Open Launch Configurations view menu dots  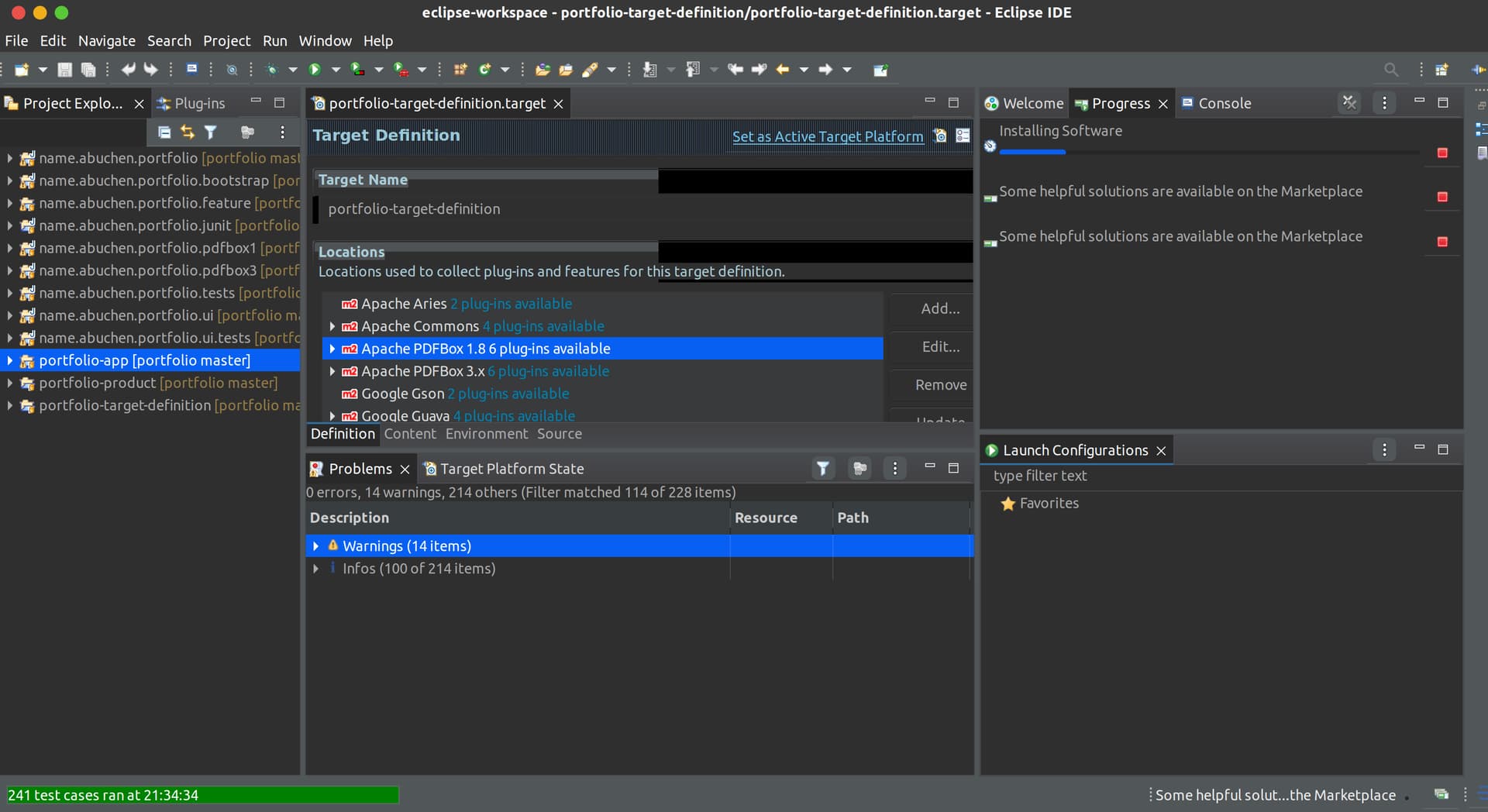(1384, 449)
